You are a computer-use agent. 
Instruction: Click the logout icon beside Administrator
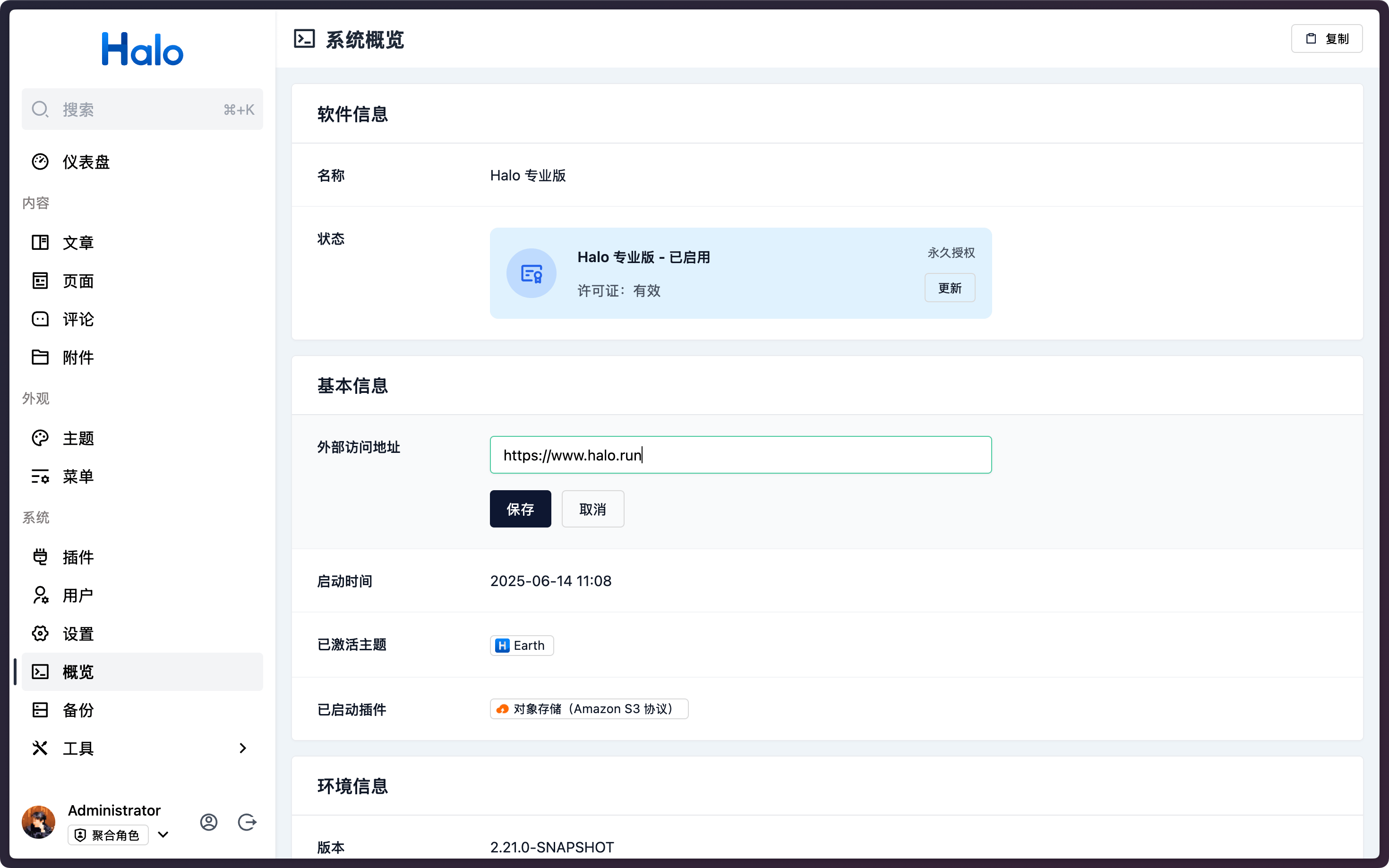[247, 822]
